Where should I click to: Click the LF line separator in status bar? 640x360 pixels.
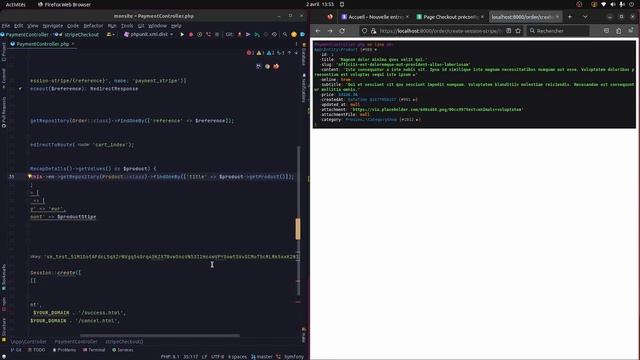(204, 357)
